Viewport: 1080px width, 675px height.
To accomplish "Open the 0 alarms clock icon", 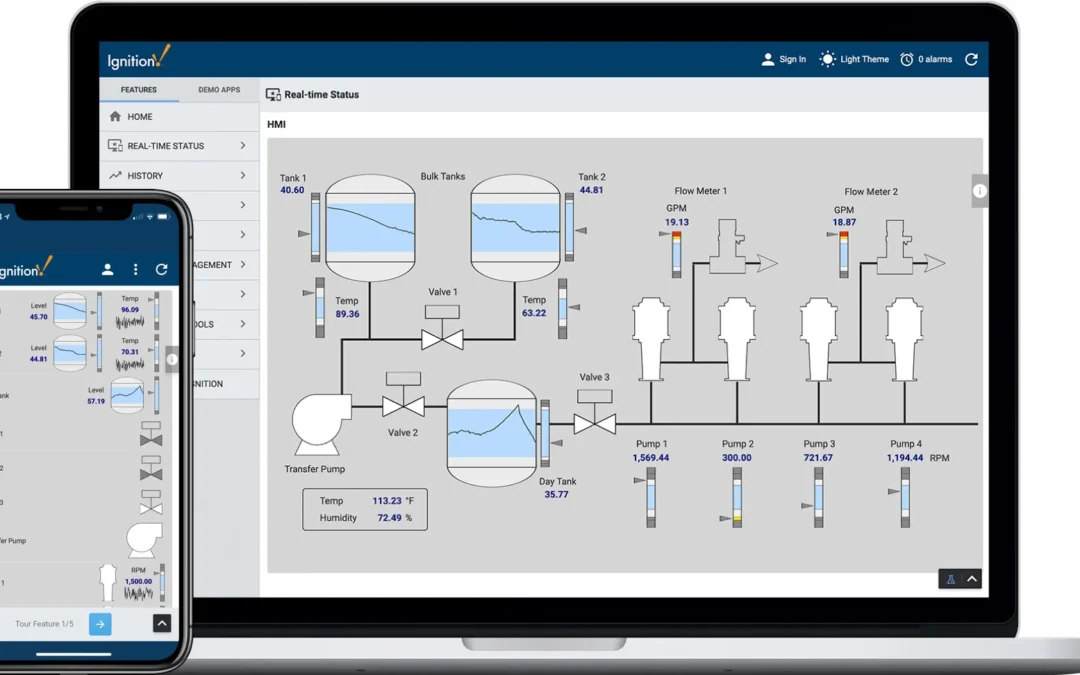I will [906, 59].
